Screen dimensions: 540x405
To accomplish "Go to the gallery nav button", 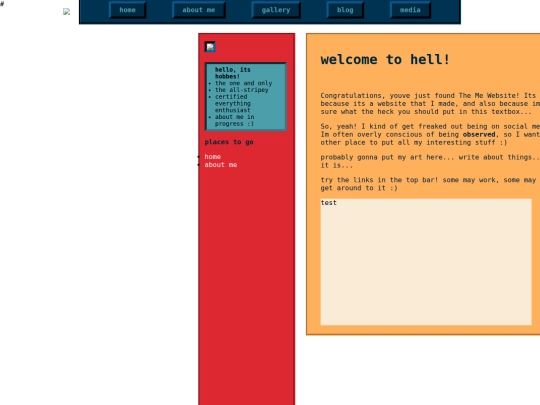I will pos(276,10).
